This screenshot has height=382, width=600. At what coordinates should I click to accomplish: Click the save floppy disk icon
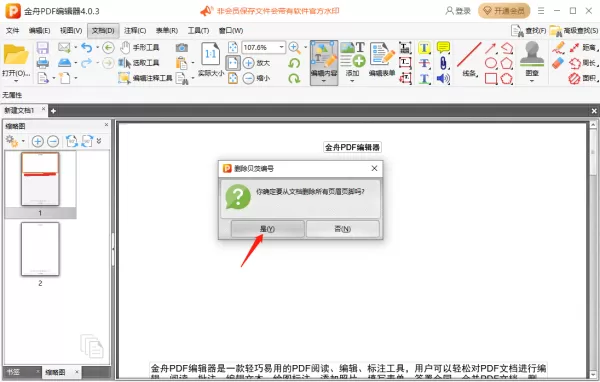(42, 48)
